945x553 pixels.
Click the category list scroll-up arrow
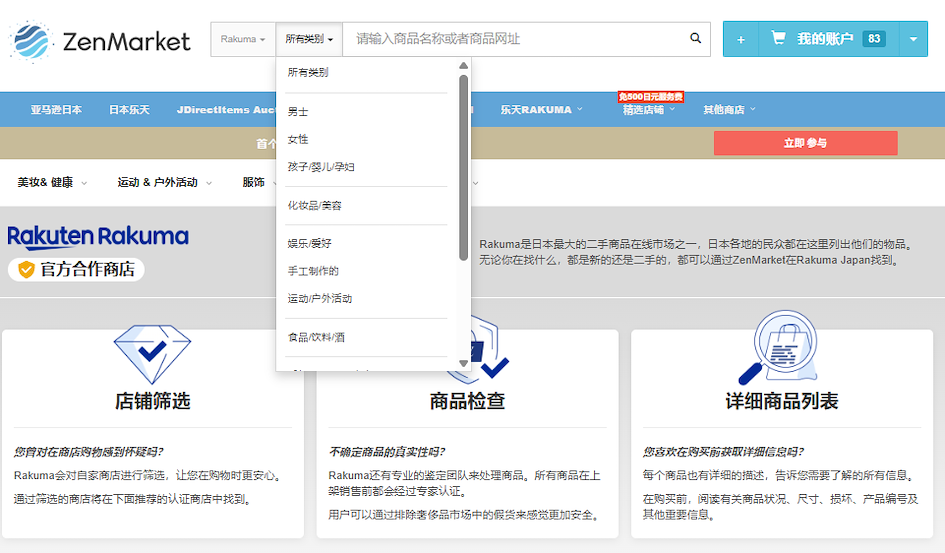[463, 67]
